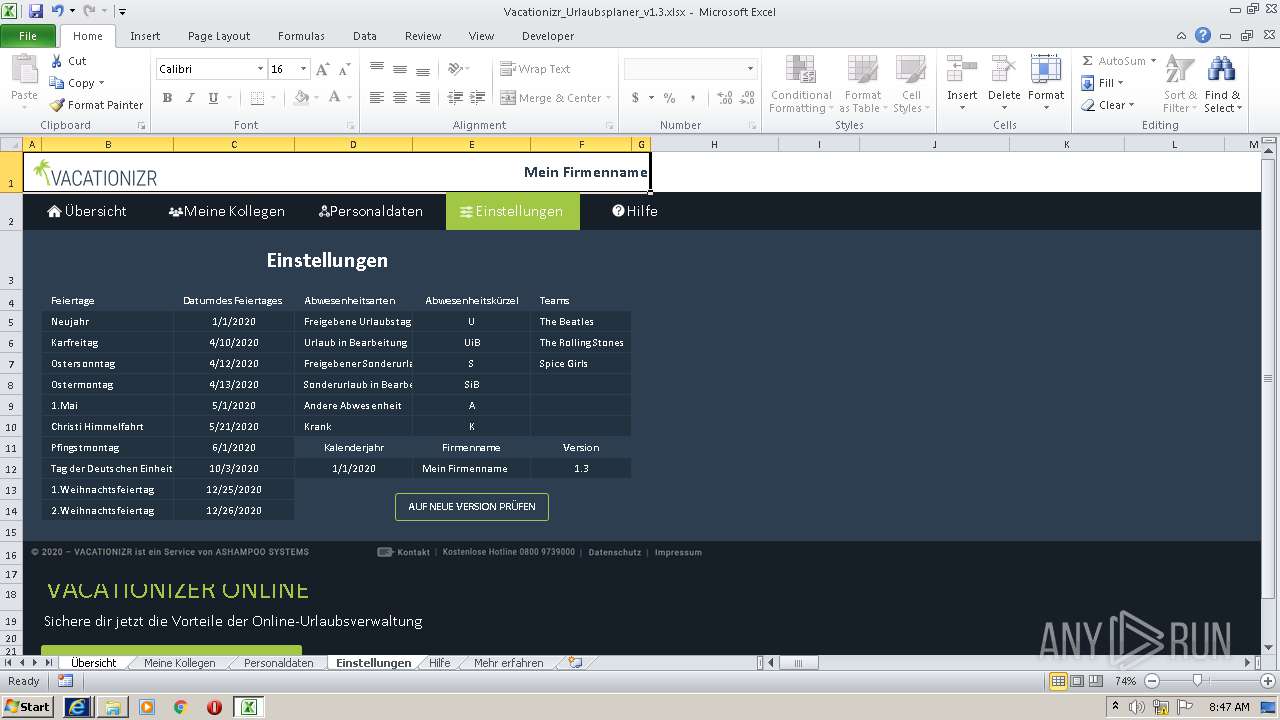Apply top vertical alignment
The height and width of the screenshot is (720, 1280).
point(377,69)
